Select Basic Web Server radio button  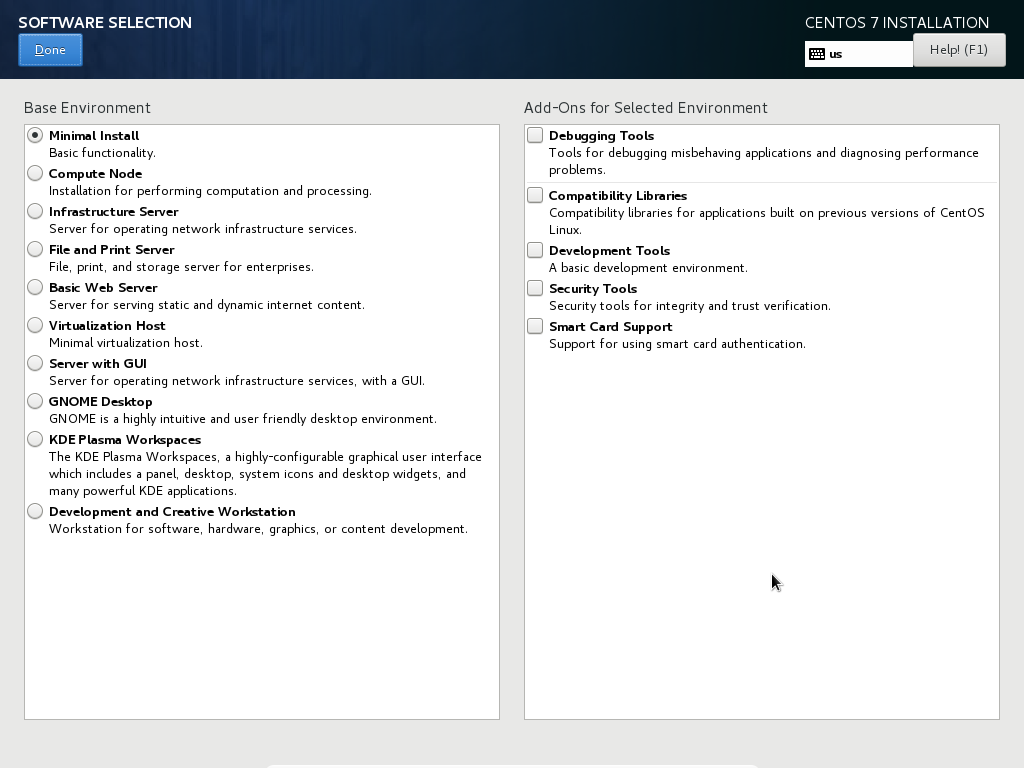pyautogui.click(x=35, y=287)
